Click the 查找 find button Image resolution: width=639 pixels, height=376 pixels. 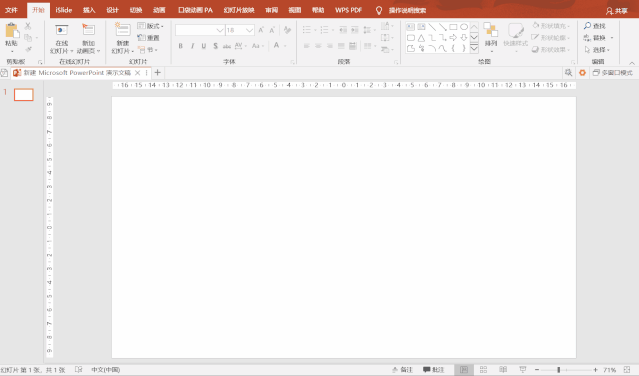coord(595,26)
